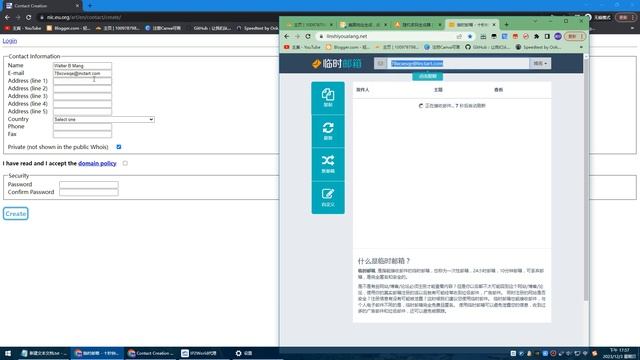Image resolution: width=640 pixels, height=360 pixels.
Task: Open the Windows Start menu
Action: [8, 353]
